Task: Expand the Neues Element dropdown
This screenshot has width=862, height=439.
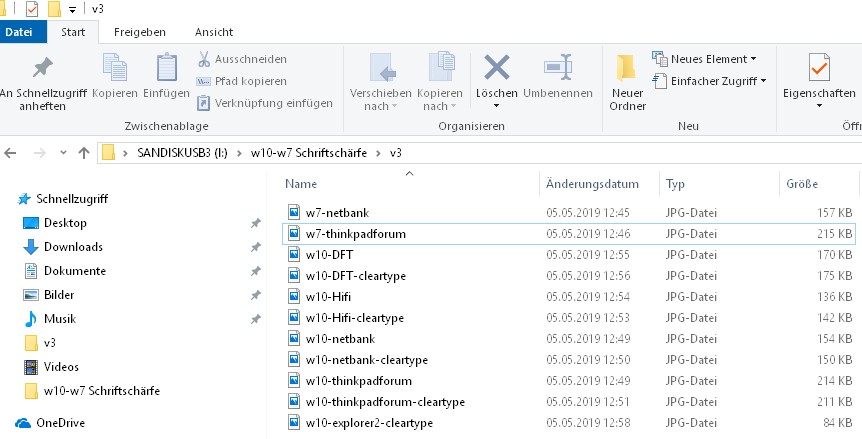Action: [x=704, y=59]
